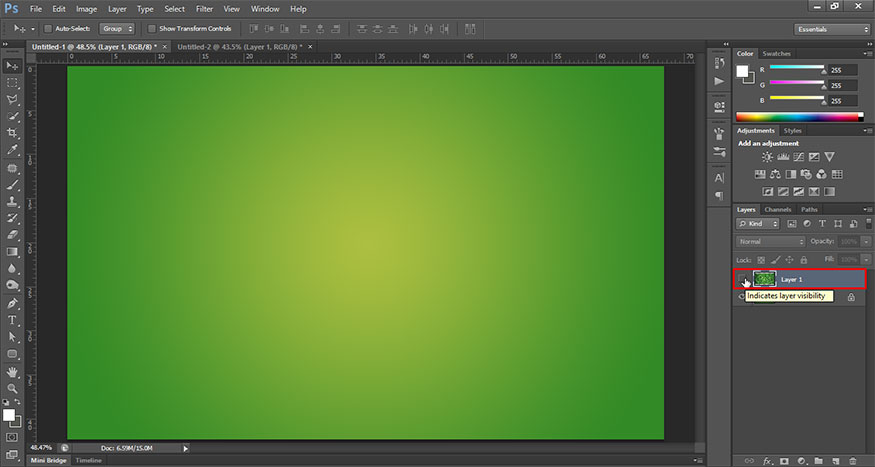
Task: Select the Pen tool
Action: (x=12, y=304)
